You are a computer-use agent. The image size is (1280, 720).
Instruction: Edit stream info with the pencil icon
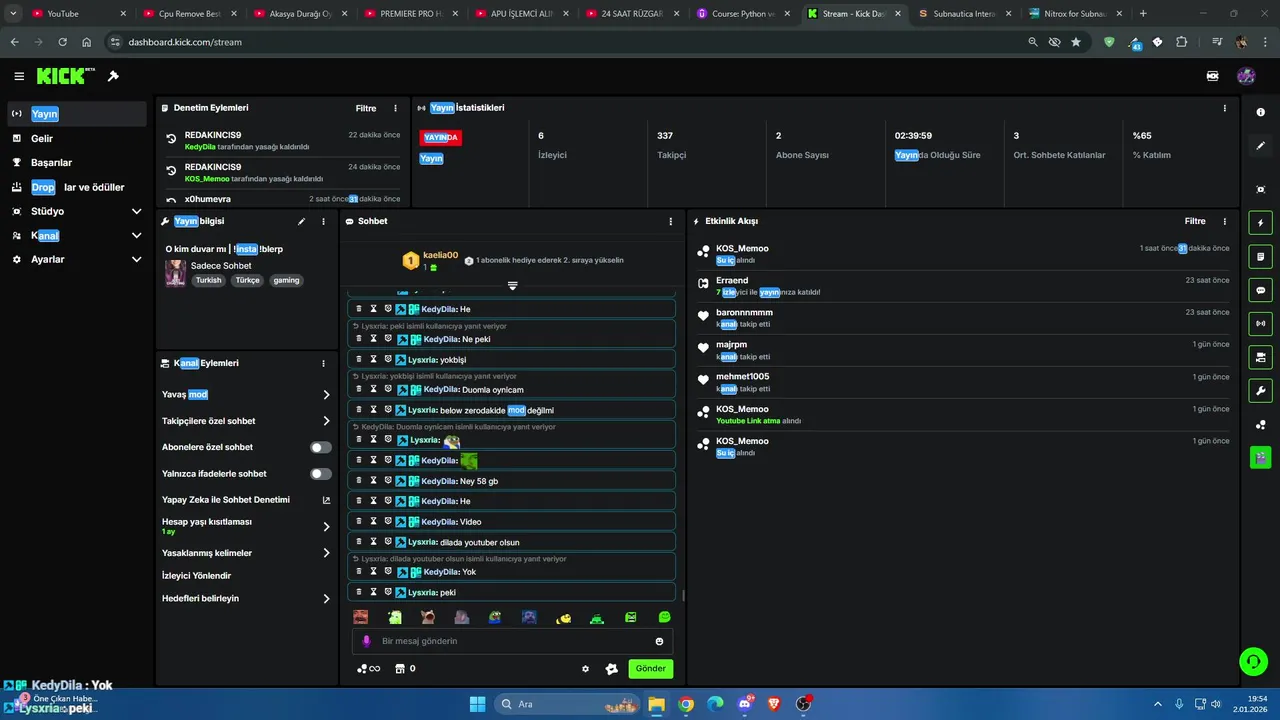301,221
